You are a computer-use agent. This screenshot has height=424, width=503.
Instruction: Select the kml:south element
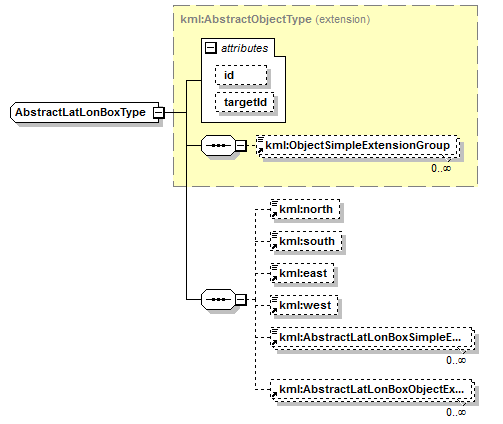click(306, 241)
